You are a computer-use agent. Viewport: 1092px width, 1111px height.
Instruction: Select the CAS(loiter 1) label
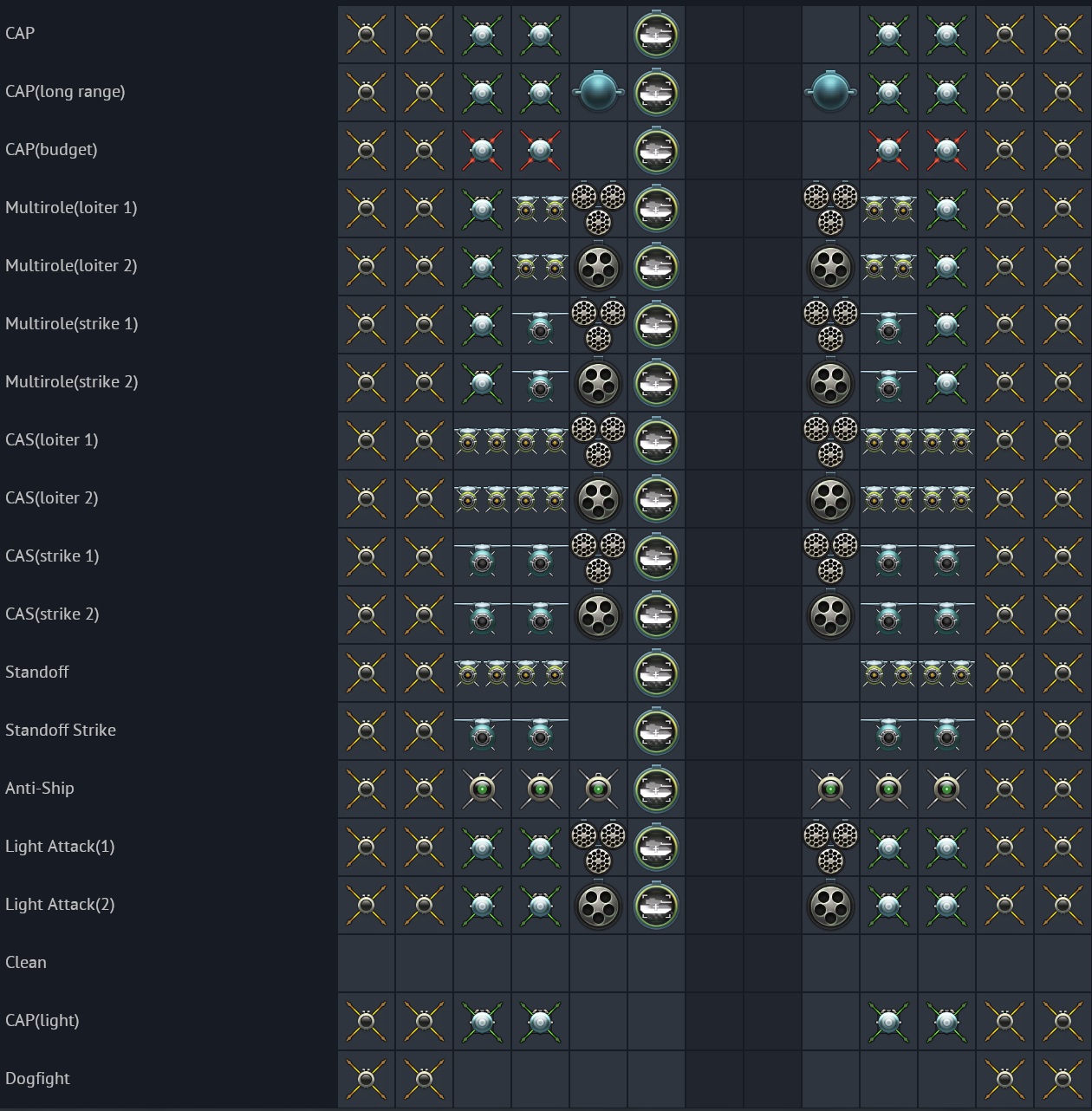click(x=52, y=440)
